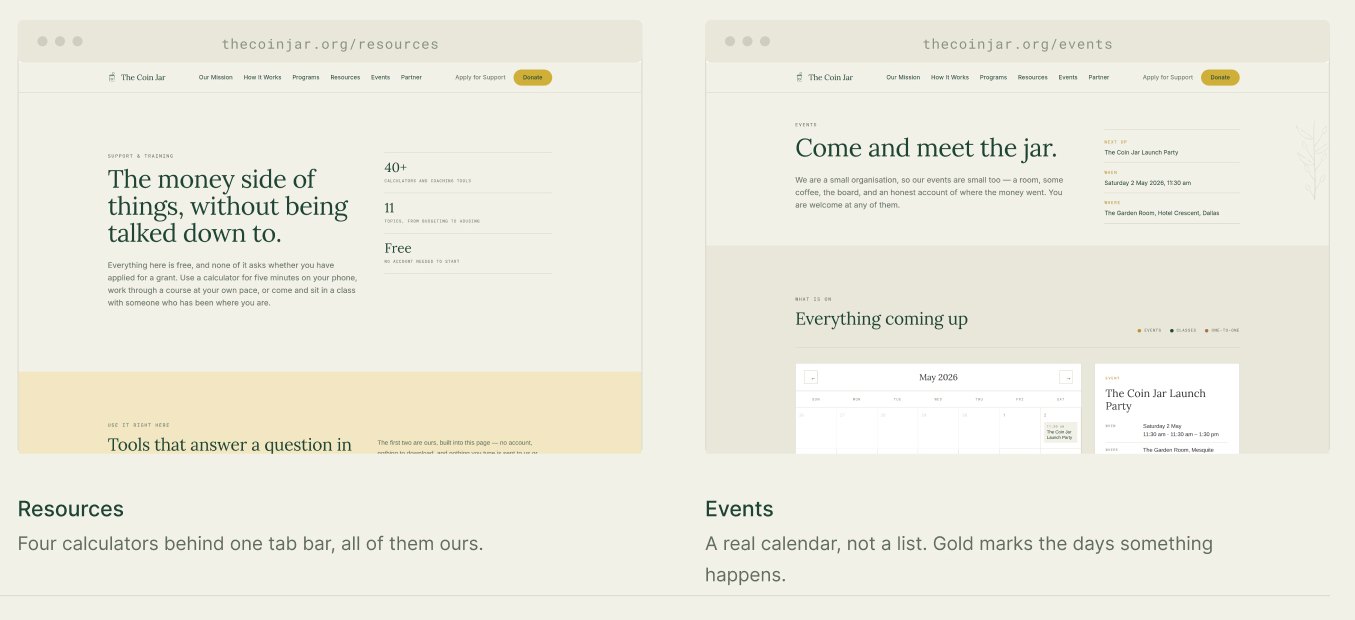Go to next month in the May 2026 calendar
Viewport: 1355px width, 620px height.
[x=1066, y=377]
